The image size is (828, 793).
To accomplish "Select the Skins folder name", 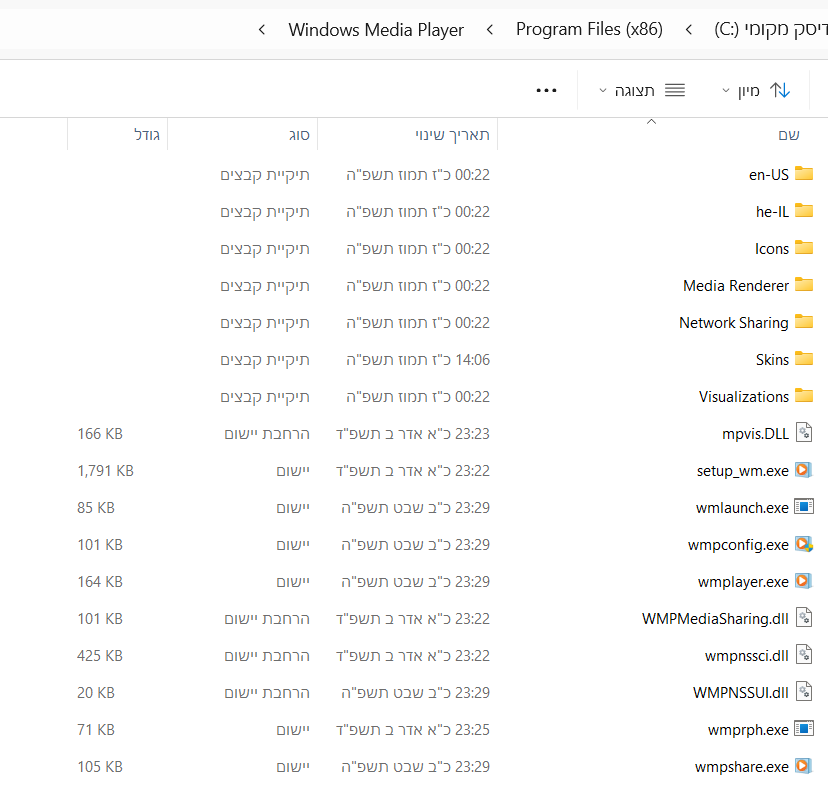I will point(772,360).
